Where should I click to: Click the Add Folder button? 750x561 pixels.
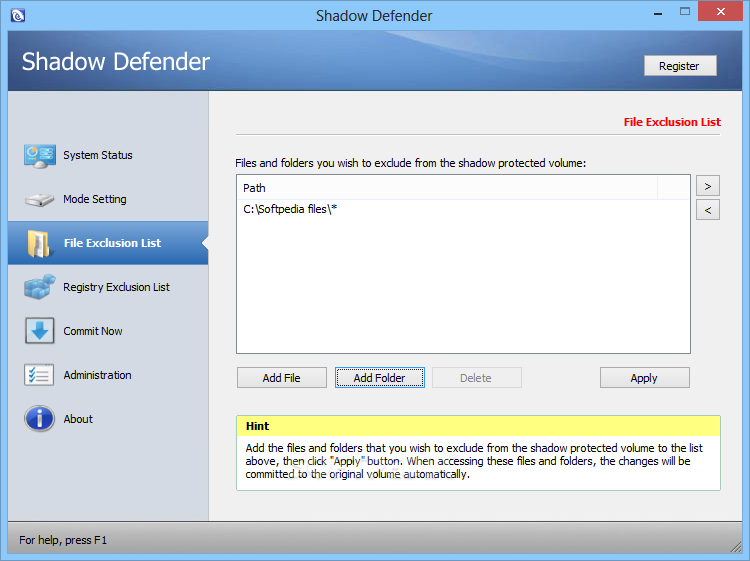(380, 378)
